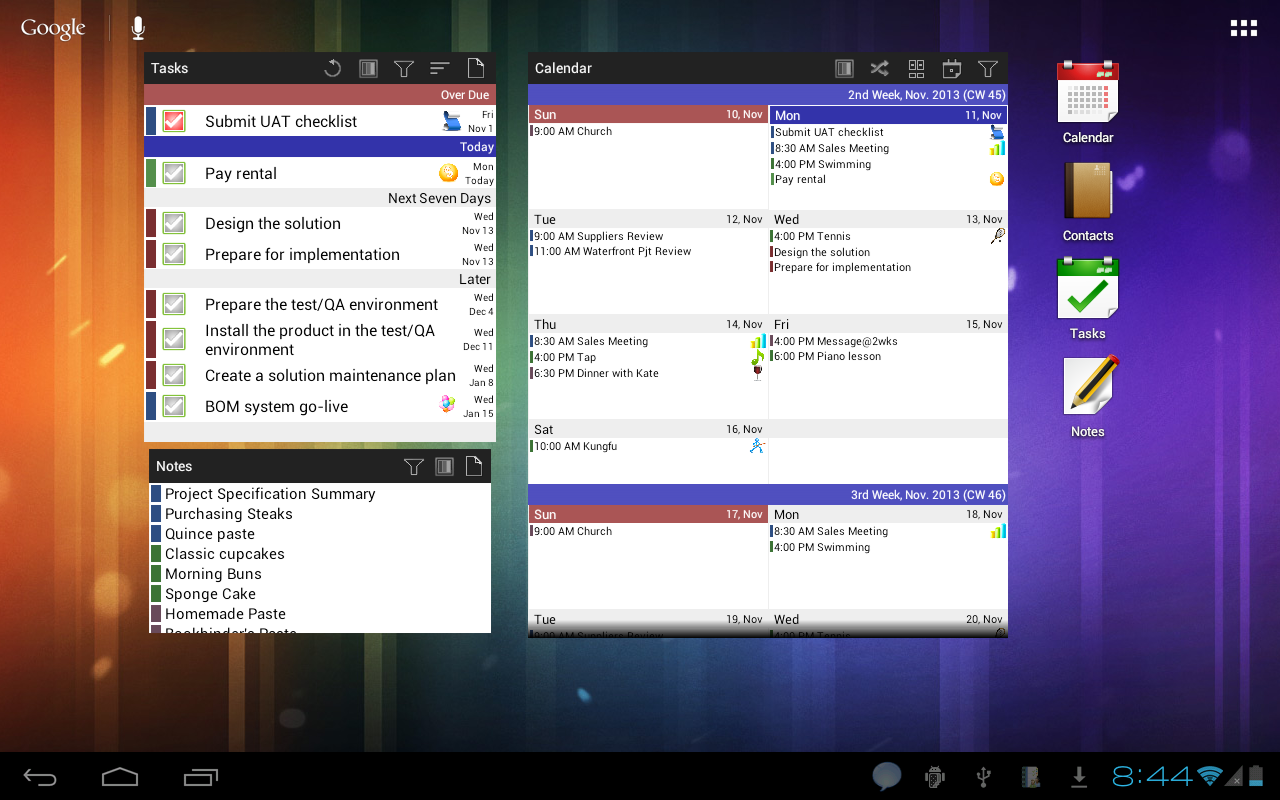The width and height of the screenshot is (1280, 800).
Task: Open the grid view icon in Calendar widget
Action: click(x=916, y=68)
